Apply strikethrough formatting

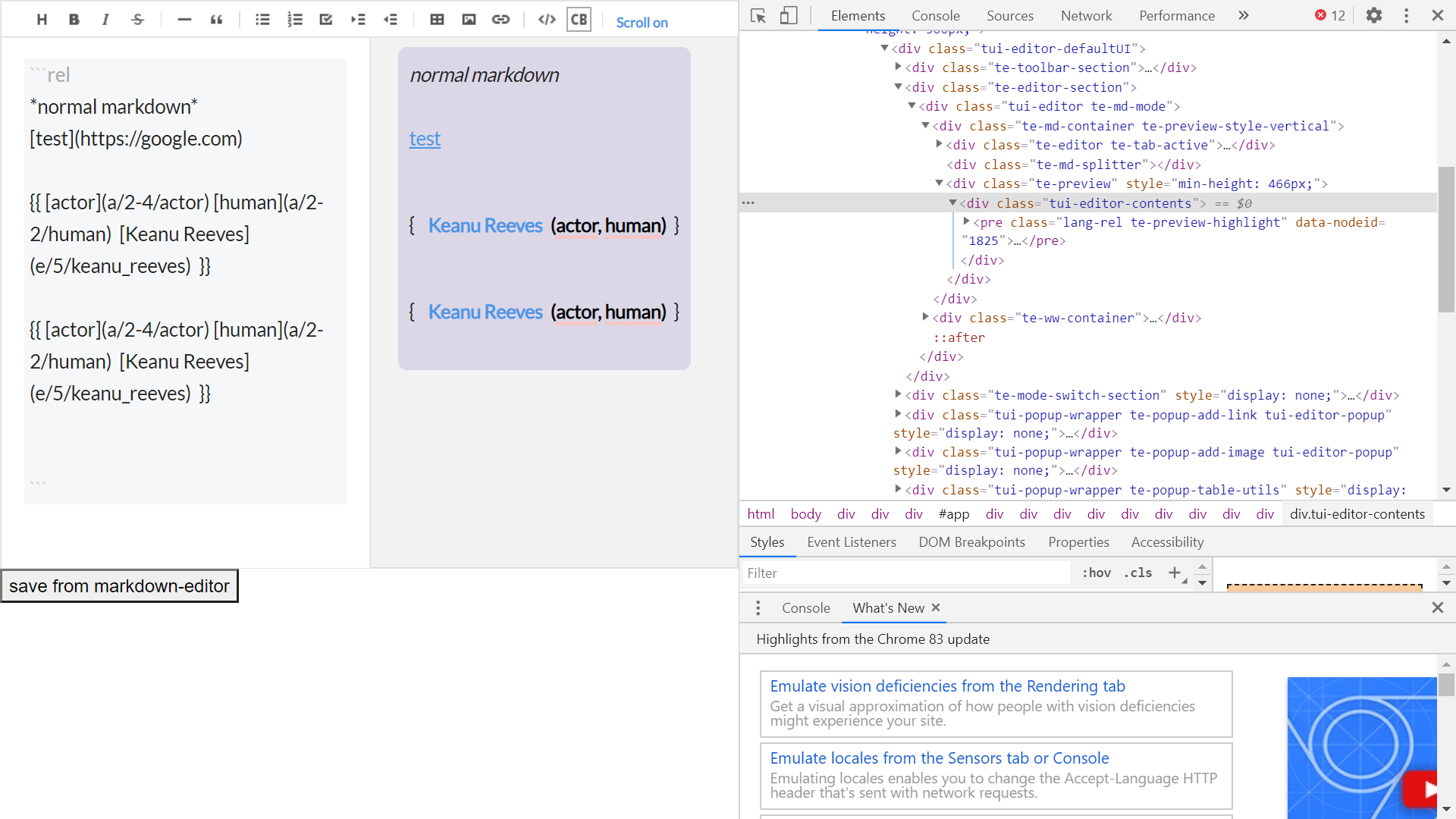pos(137,19)
